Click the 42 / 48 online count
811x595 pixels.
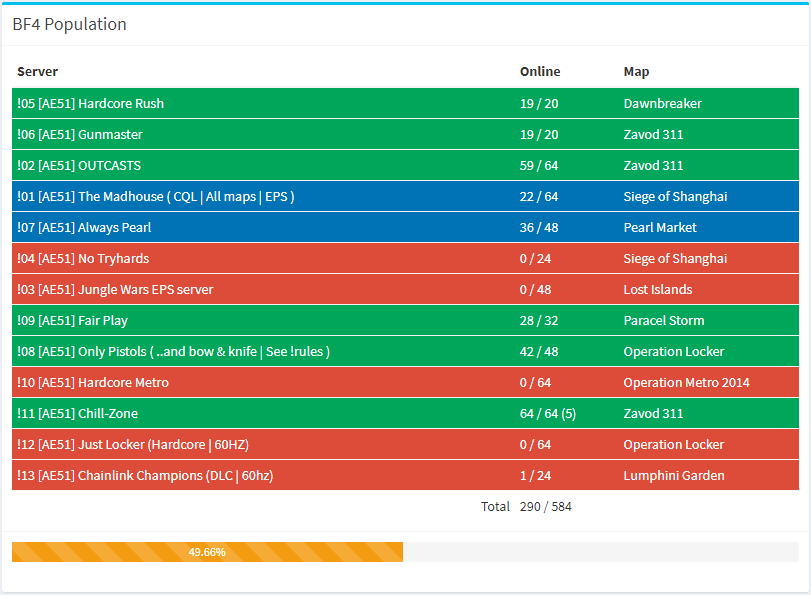pos(539,352)
